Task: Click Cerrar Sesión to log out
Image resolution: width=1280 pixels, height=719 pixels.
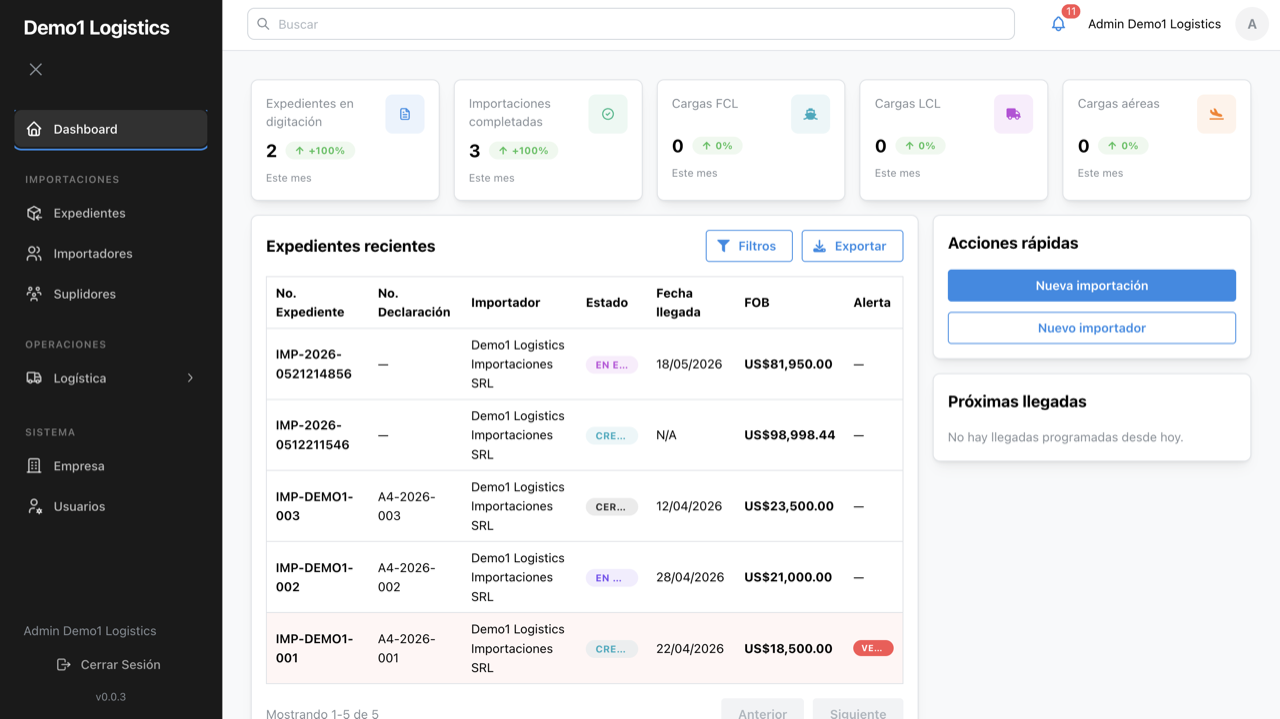Action: tap(109, 665)
